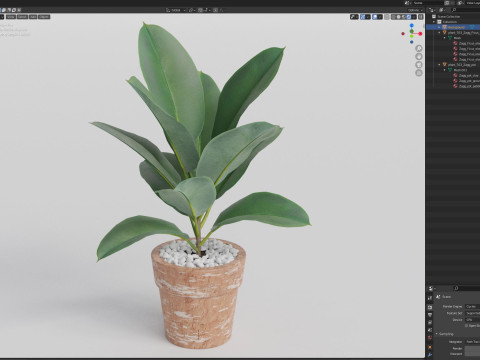The width and height of the screenshot is (480, 360).
Task: Open the View Layer browse icon
Action: [x=460, y=3]
